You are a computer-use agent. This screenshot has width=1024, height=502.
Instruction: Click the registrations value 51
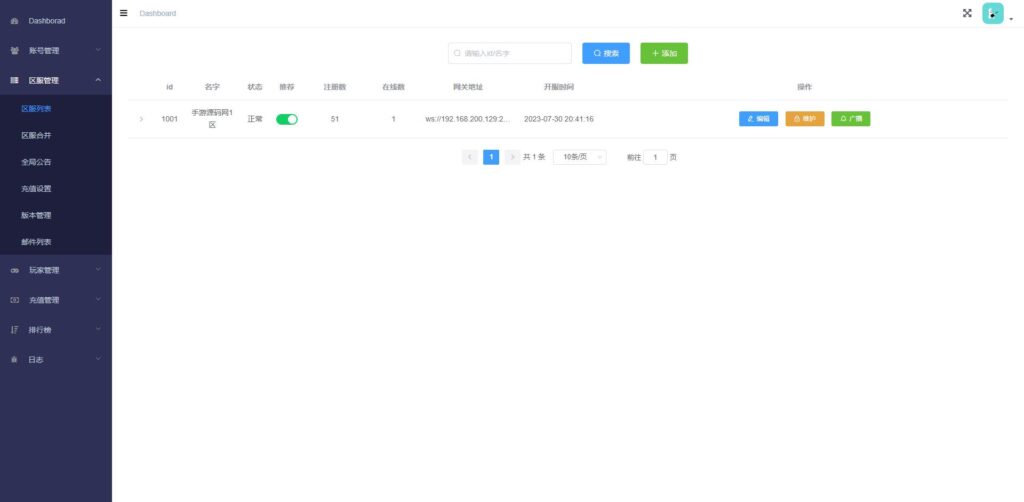click(334, 119)
